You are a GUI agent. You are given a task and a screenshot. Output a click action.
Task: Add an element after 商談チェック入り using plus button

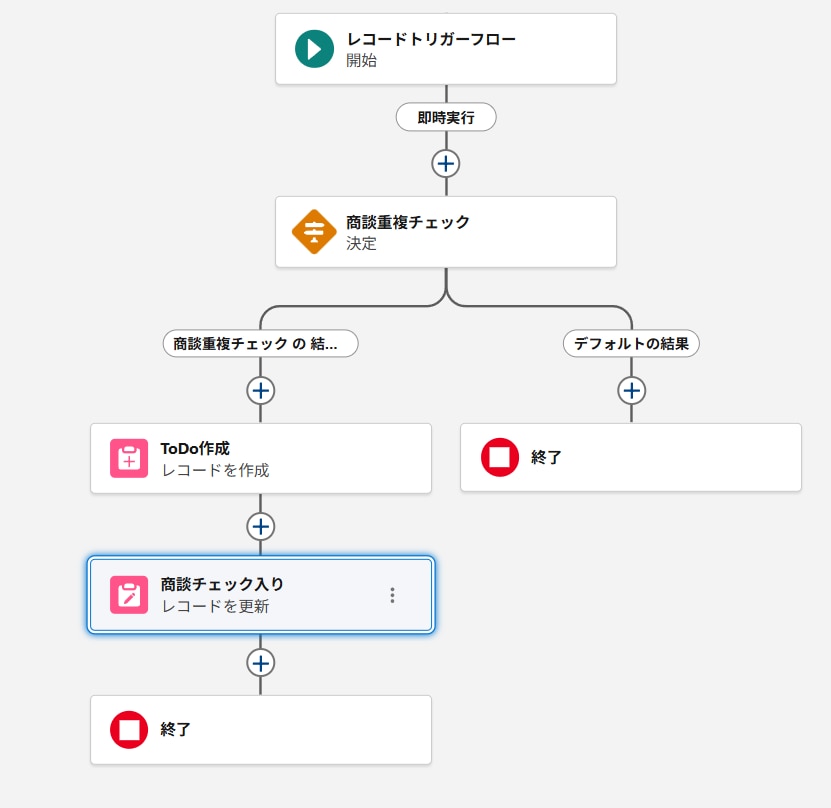[x=260, y=662]
